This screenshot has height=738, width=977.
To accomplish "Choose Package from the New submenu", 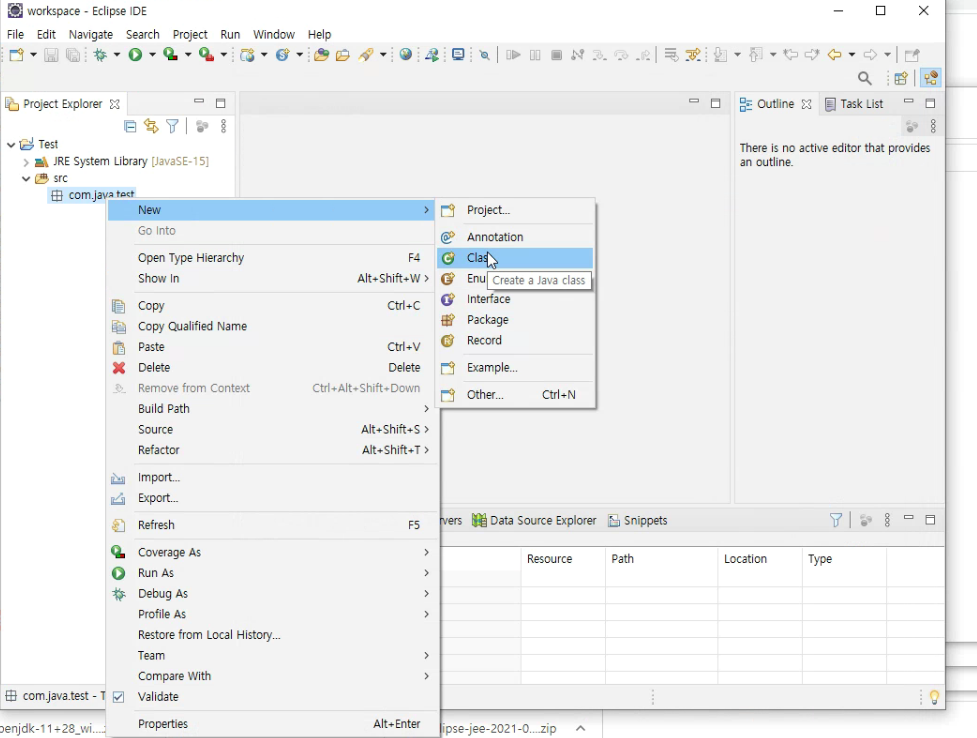I will [x=515, y=320].
